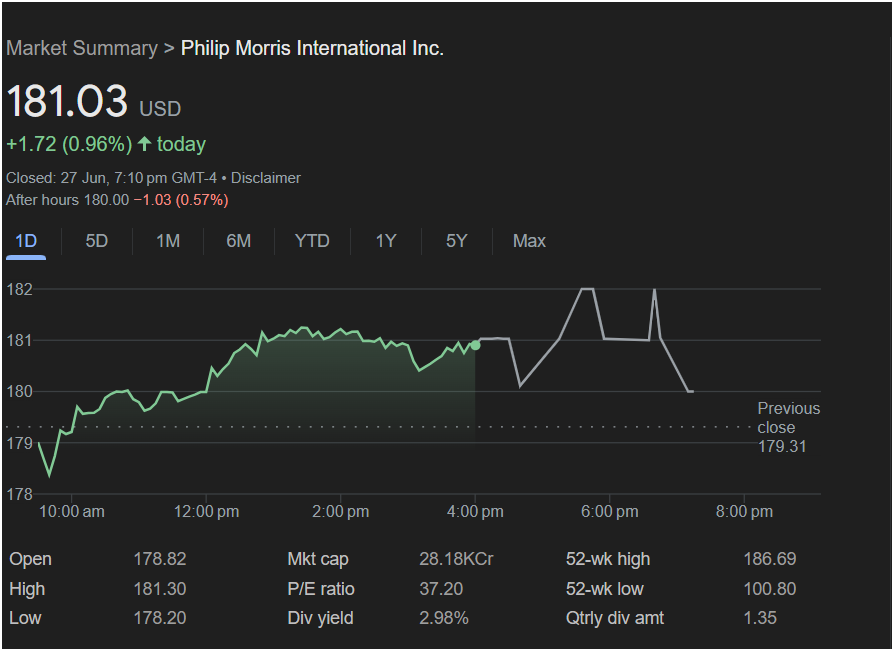Click the Closed: 27 Jun timestamp text
Screen dimensions: 894x651
111,178
